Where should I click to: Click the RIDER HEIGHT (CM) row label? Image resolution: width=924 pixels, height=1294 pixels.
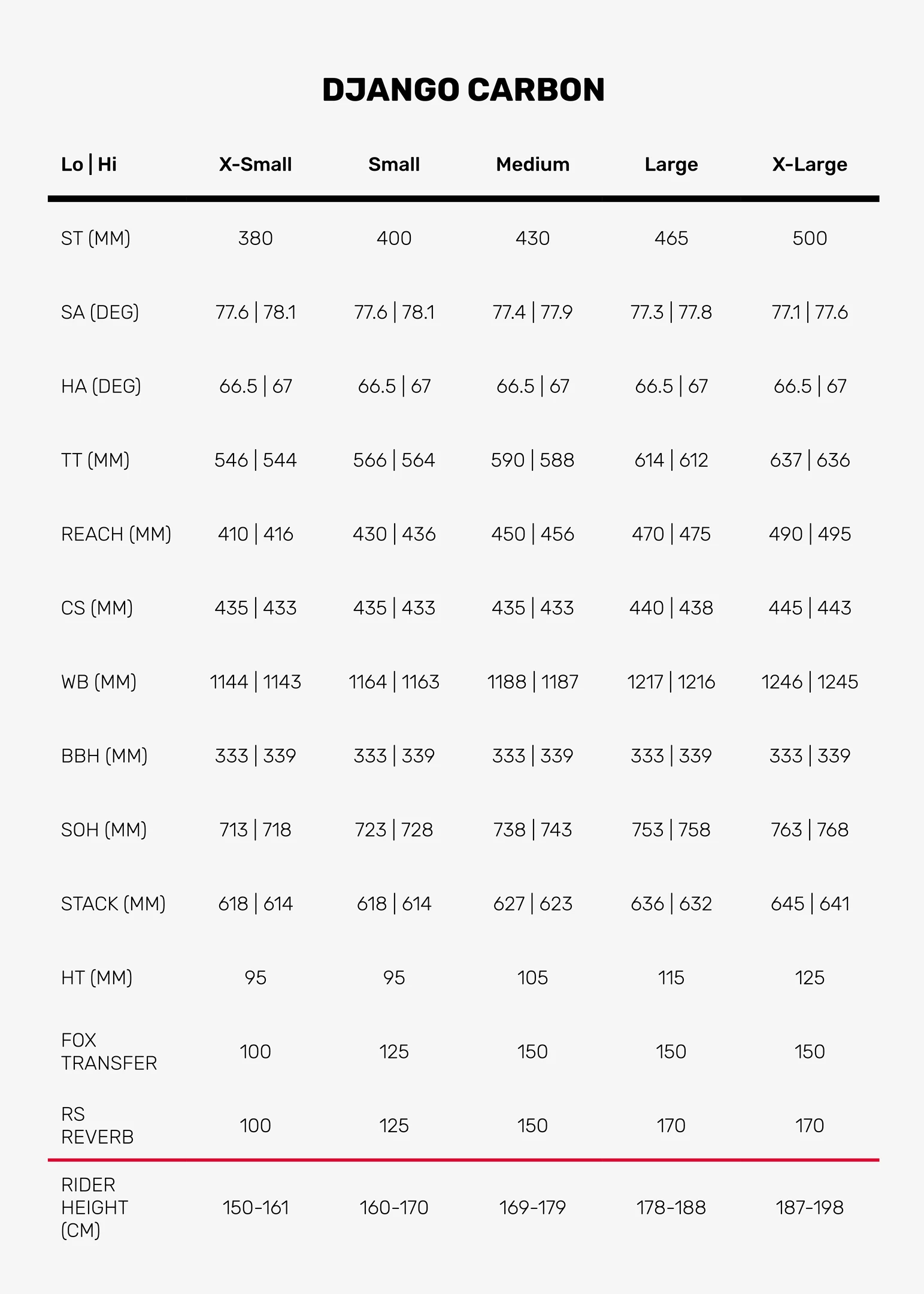(x=95, y=1207)
